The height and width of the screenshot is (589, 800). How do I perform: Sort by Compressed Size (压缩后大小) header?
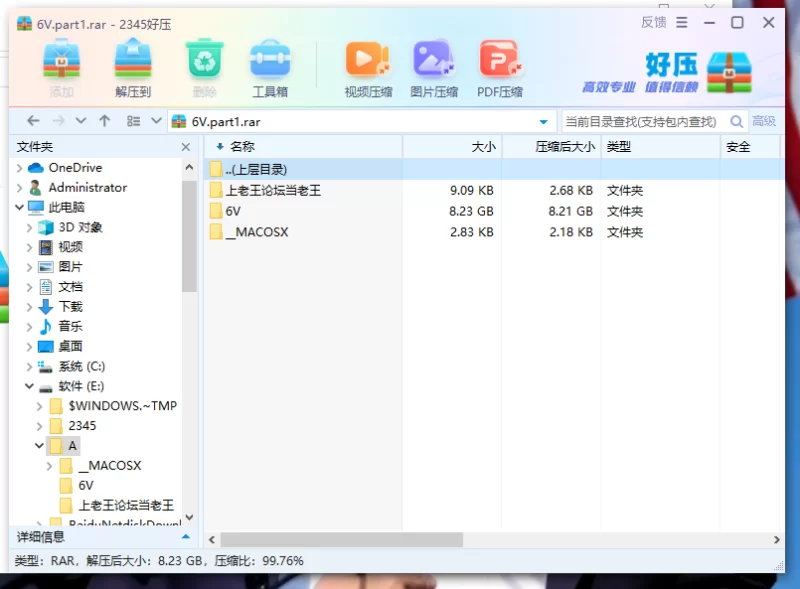coord(552,147)
